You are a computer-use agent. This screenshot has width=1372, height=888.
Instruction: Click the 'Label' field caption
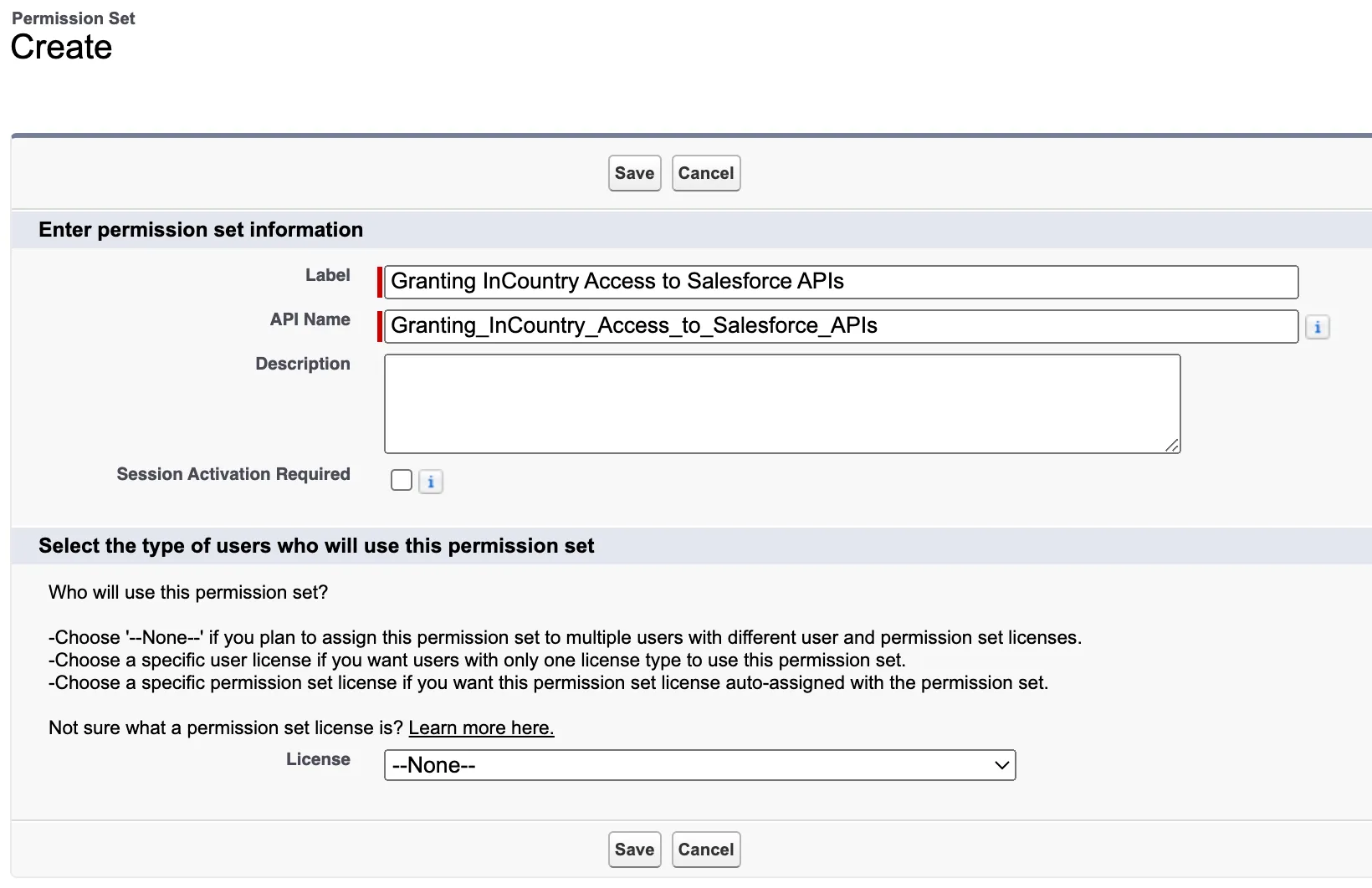point(327,275)
